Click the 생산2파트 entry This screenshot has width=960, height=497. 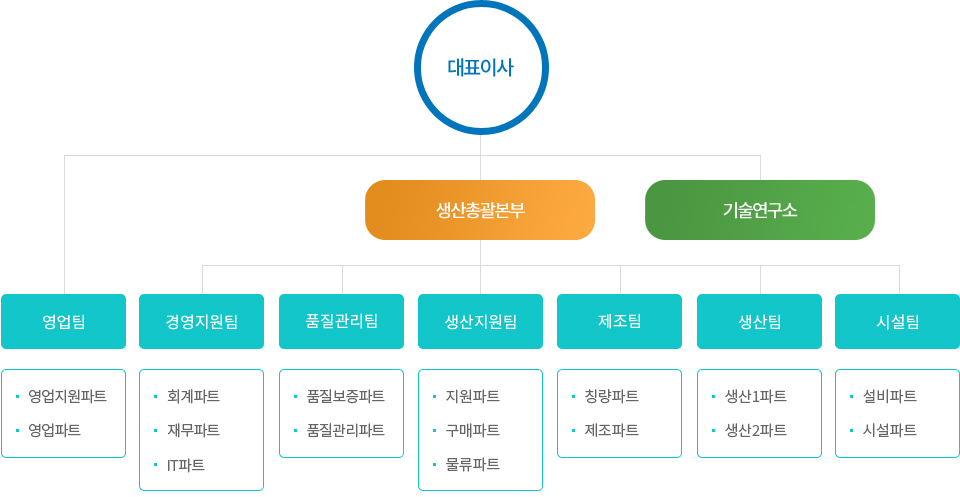[x=756, y=430]
